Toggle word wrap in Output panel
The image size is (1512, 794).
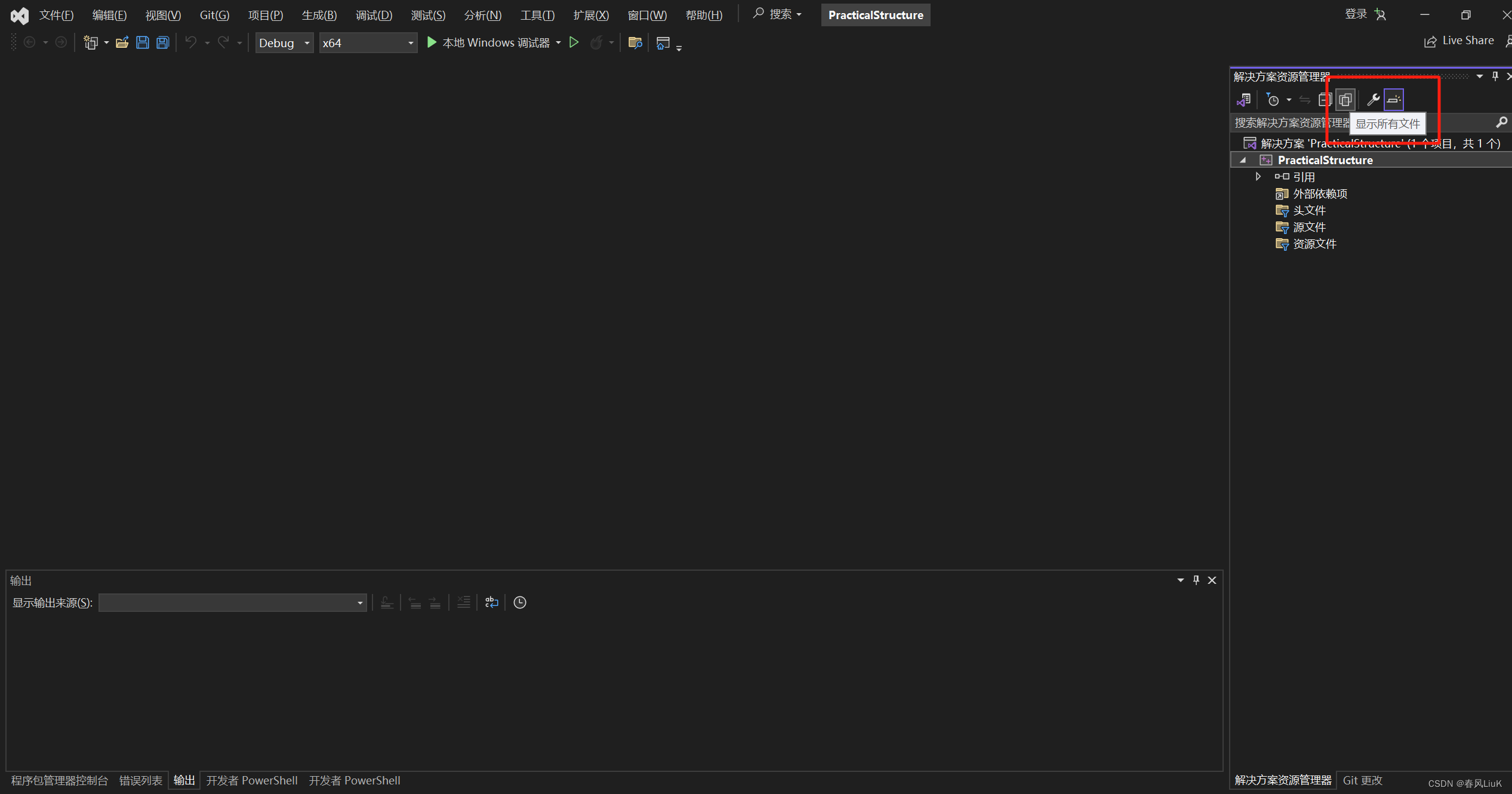(x=491, y=602)
